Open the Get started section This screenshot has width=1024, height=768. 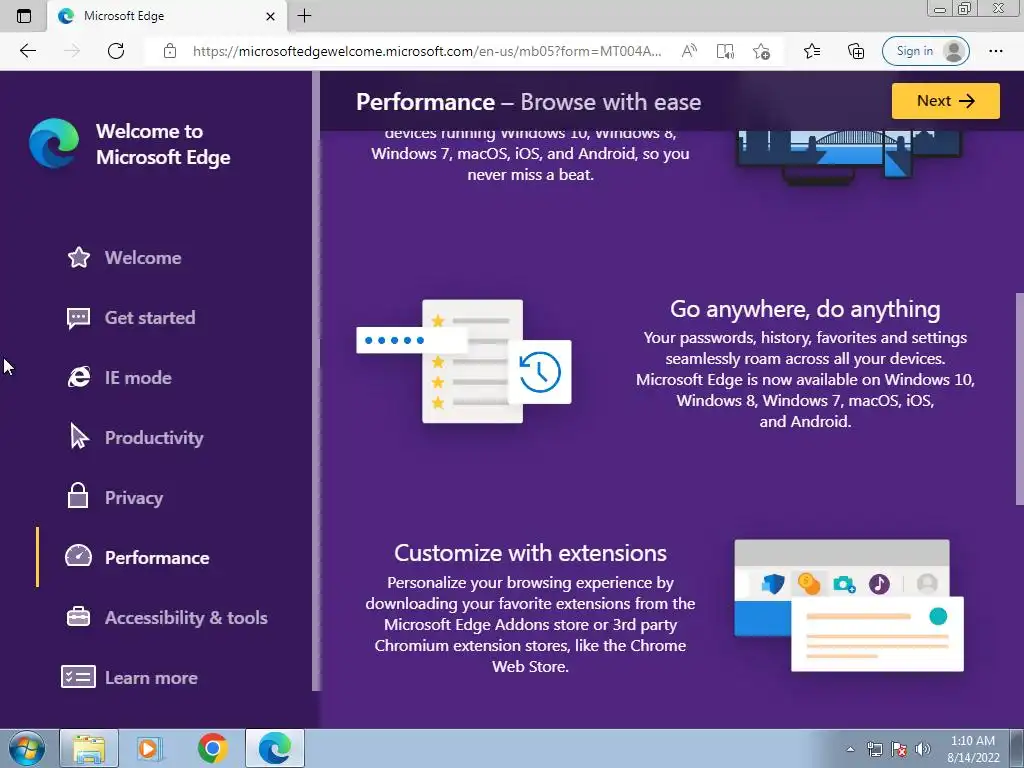click(150, 318)
